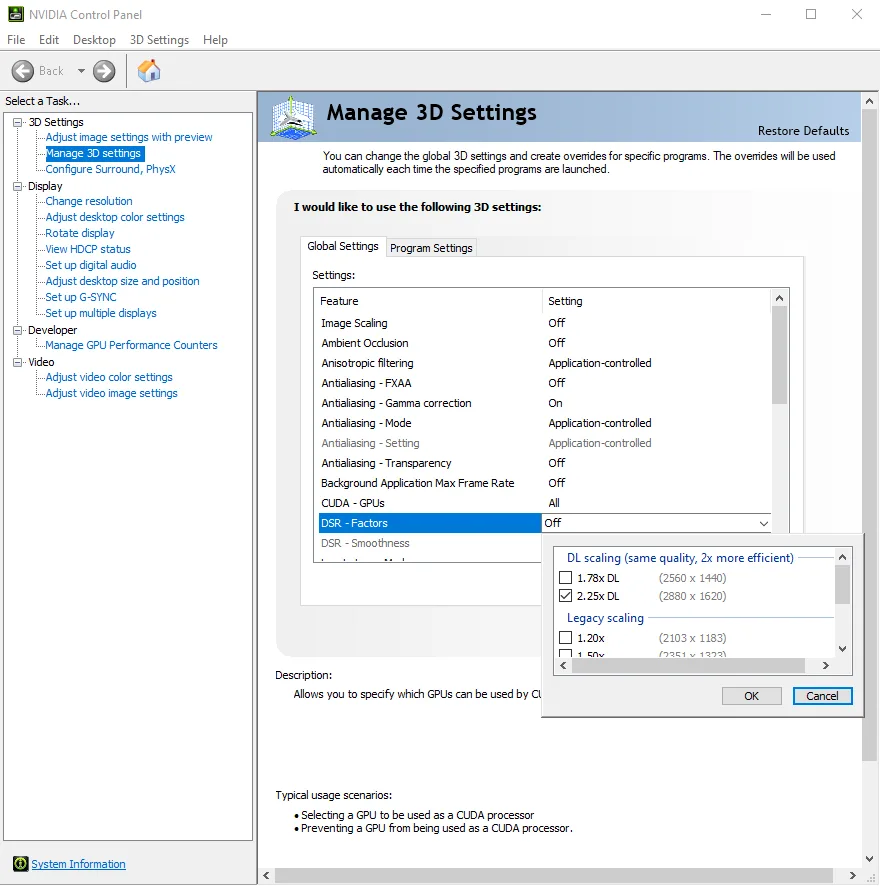Select the Global Settings tab
The height and width of the screenshot is (886, 880).
click(x=343, y=246)
